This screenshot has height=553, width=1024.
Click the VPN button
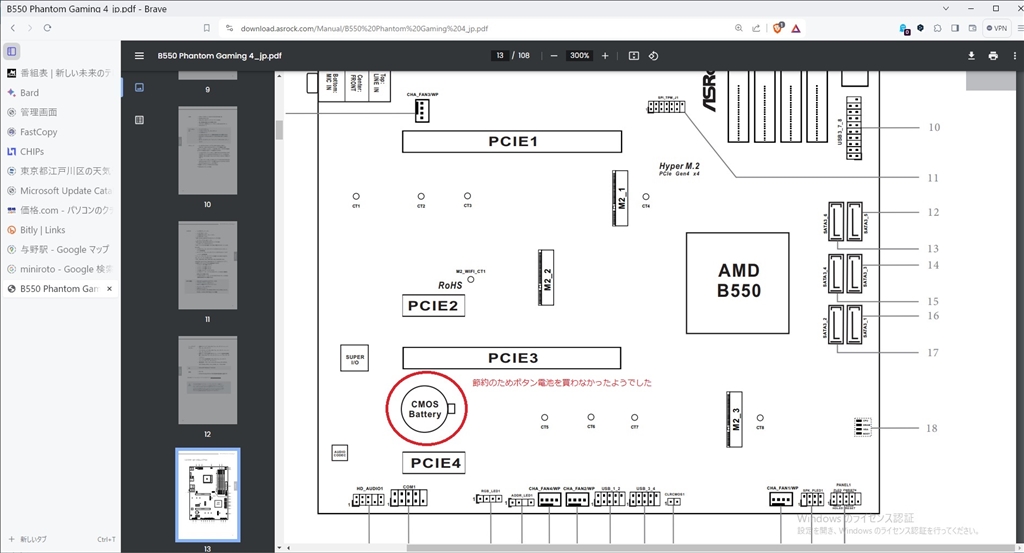pos(997,28)
